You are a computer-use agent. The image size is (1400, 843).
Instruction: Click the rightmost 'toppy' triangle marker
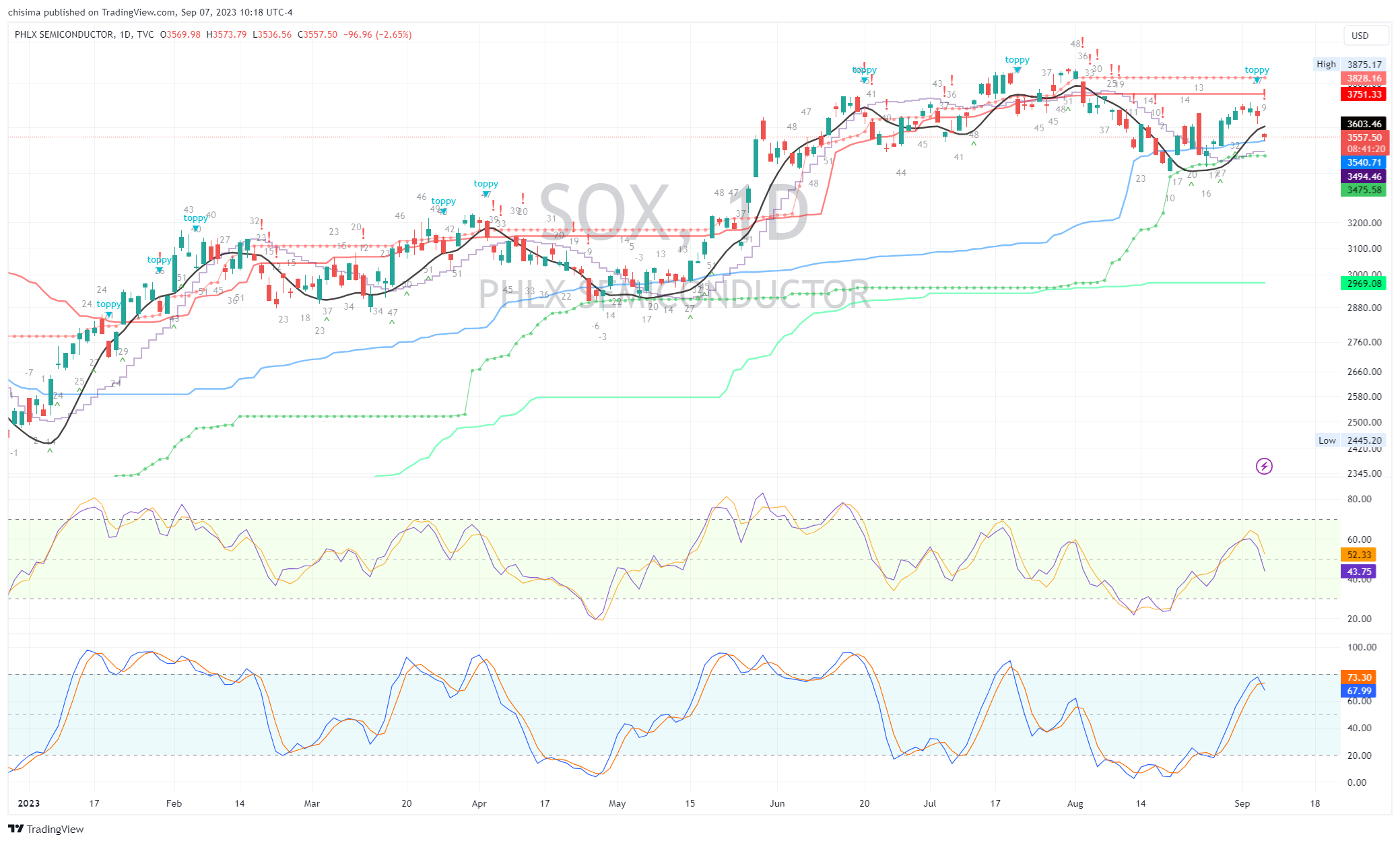pos(1257,79)
